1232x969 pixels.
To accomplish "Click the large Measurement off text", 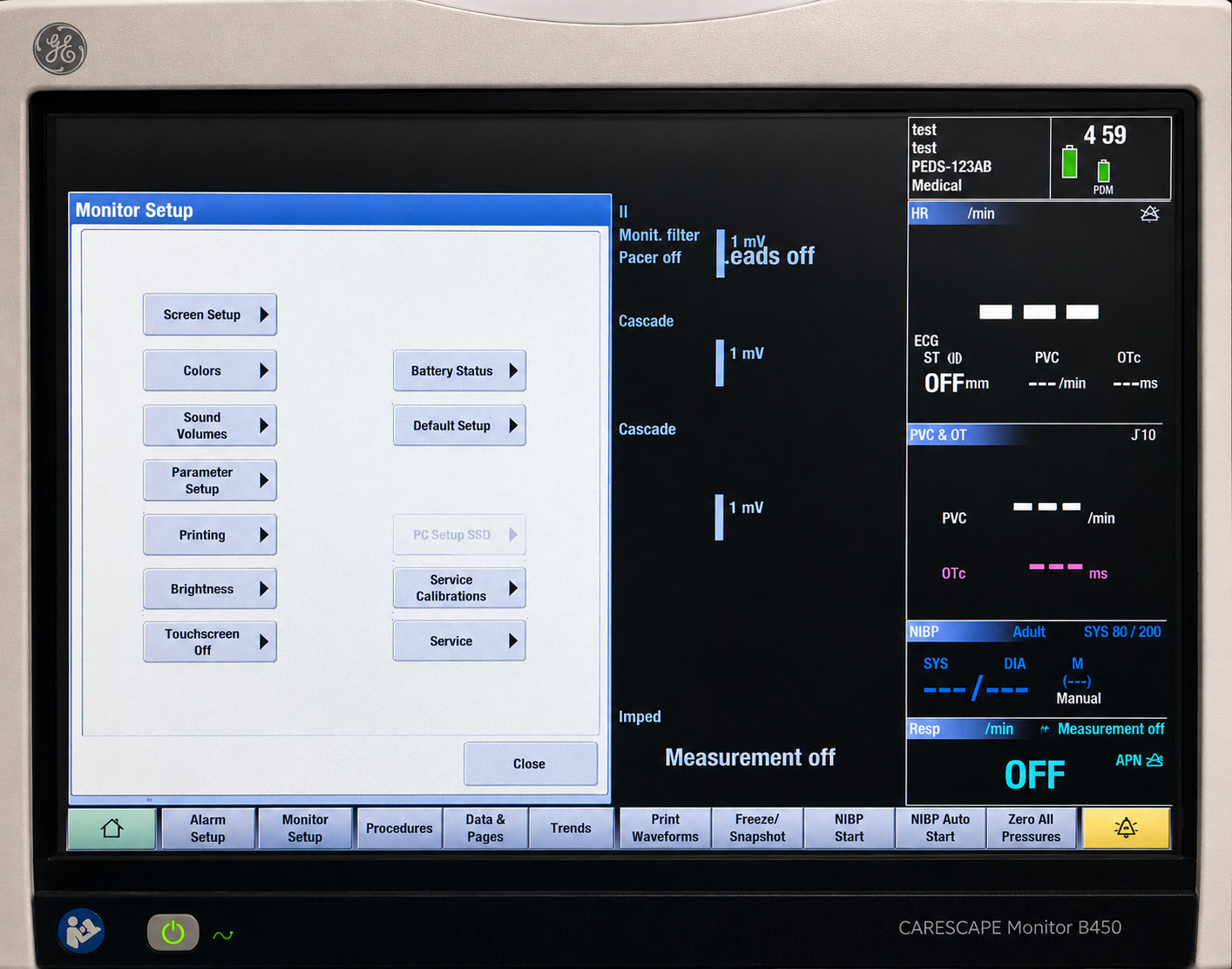I will tap(750, 757).
